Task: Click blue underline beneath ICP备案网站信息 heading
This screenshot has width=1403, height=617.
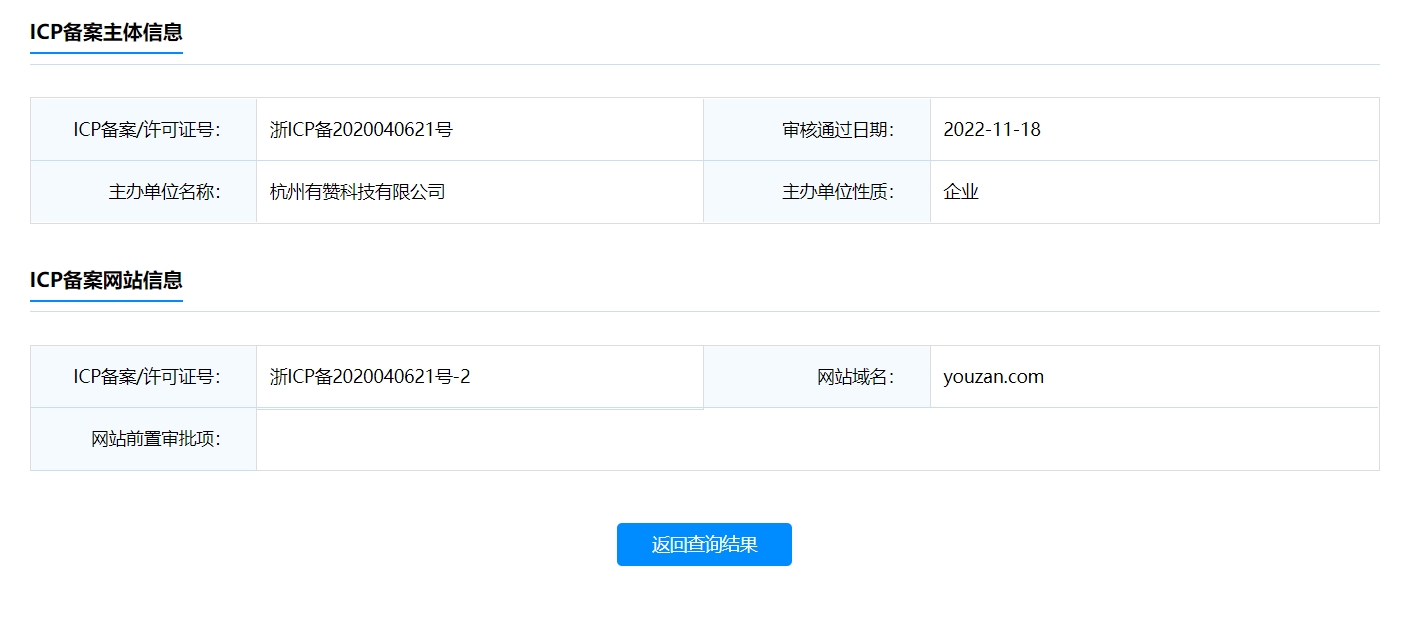Action: tap(106, 301)
